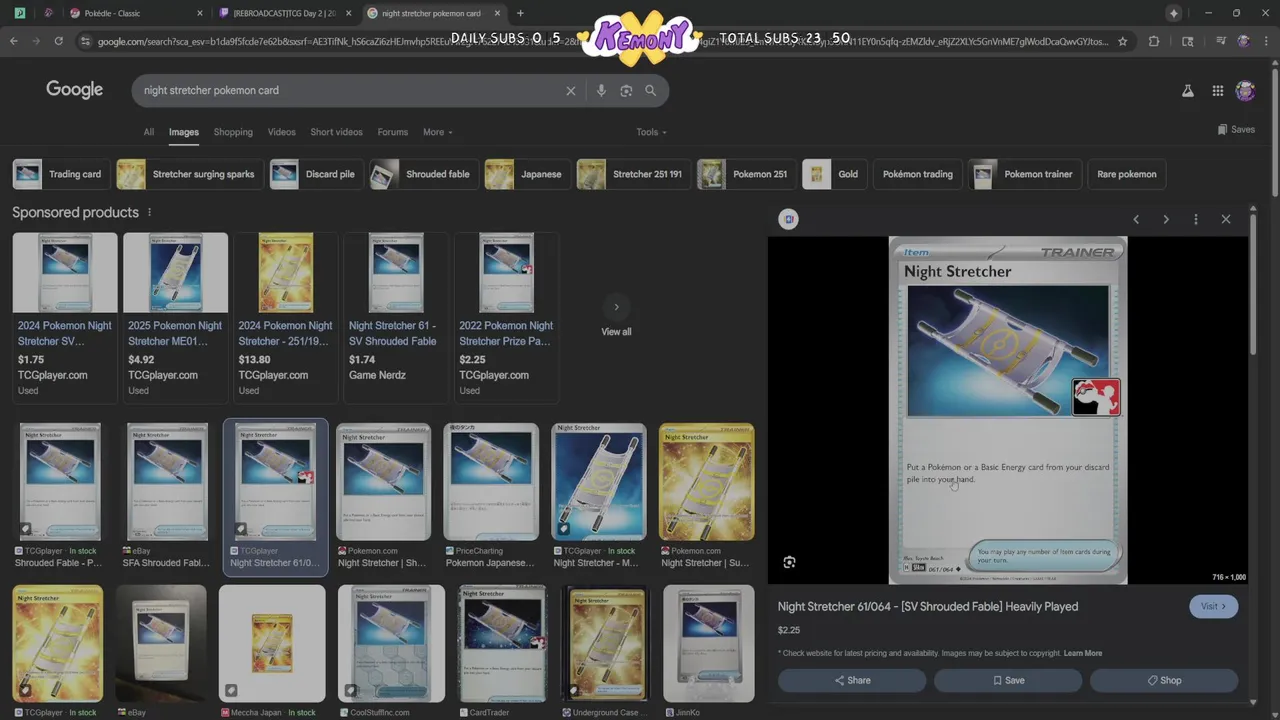The height and width of the screenshot is (720, 1280).
Task: Open the Google apps grid
Action: point(1217,90)
